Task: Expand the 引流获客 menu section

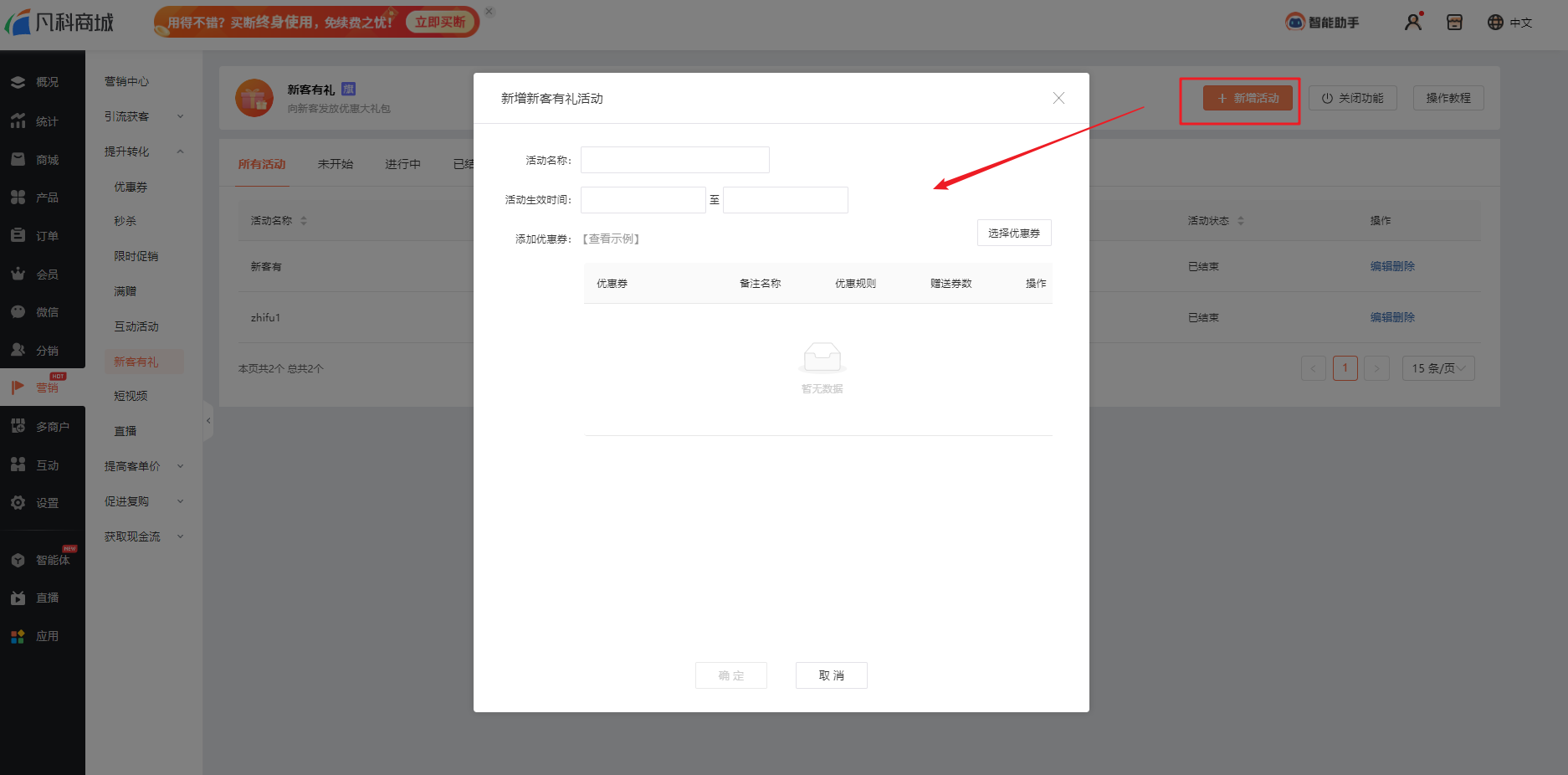Action: pos(142,116)
